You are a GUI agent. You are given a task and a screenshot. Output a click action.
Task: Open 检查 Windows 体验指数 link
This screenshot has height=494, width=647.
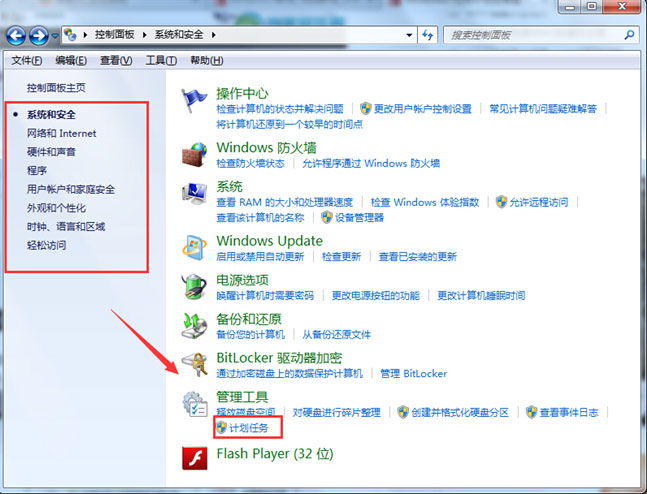425,202
